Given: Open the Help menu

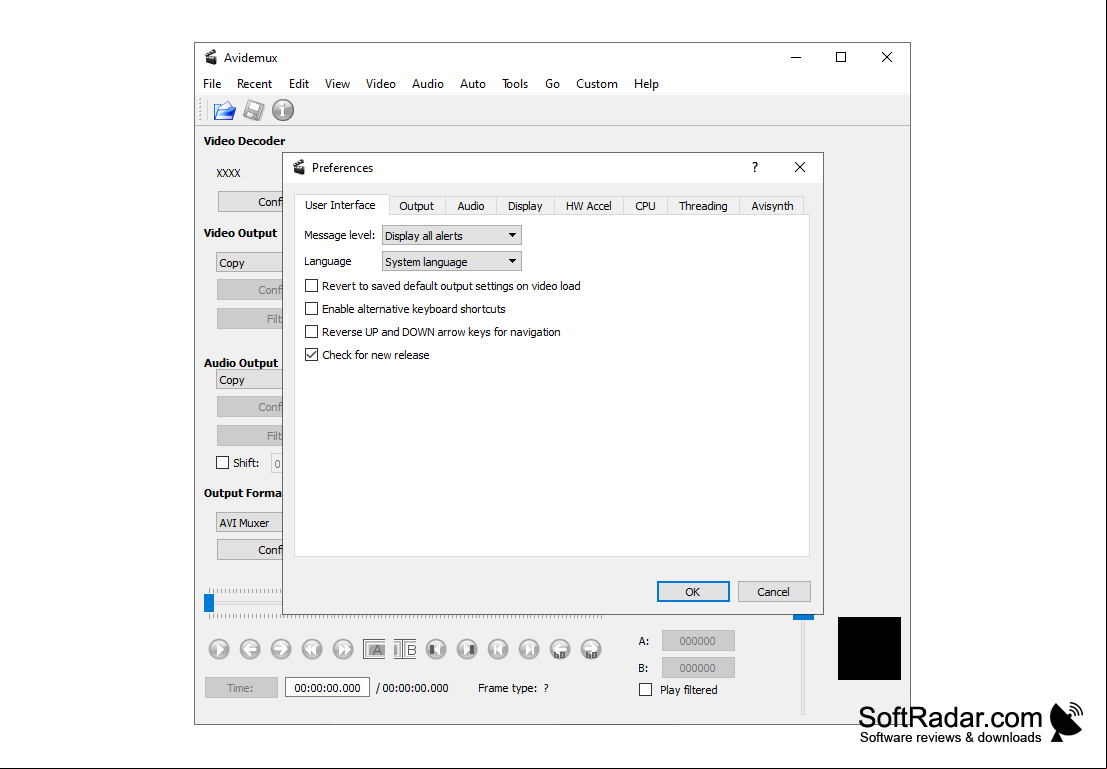Looking at the screenshot, I should pyautogui.click(x=646, y=83).
